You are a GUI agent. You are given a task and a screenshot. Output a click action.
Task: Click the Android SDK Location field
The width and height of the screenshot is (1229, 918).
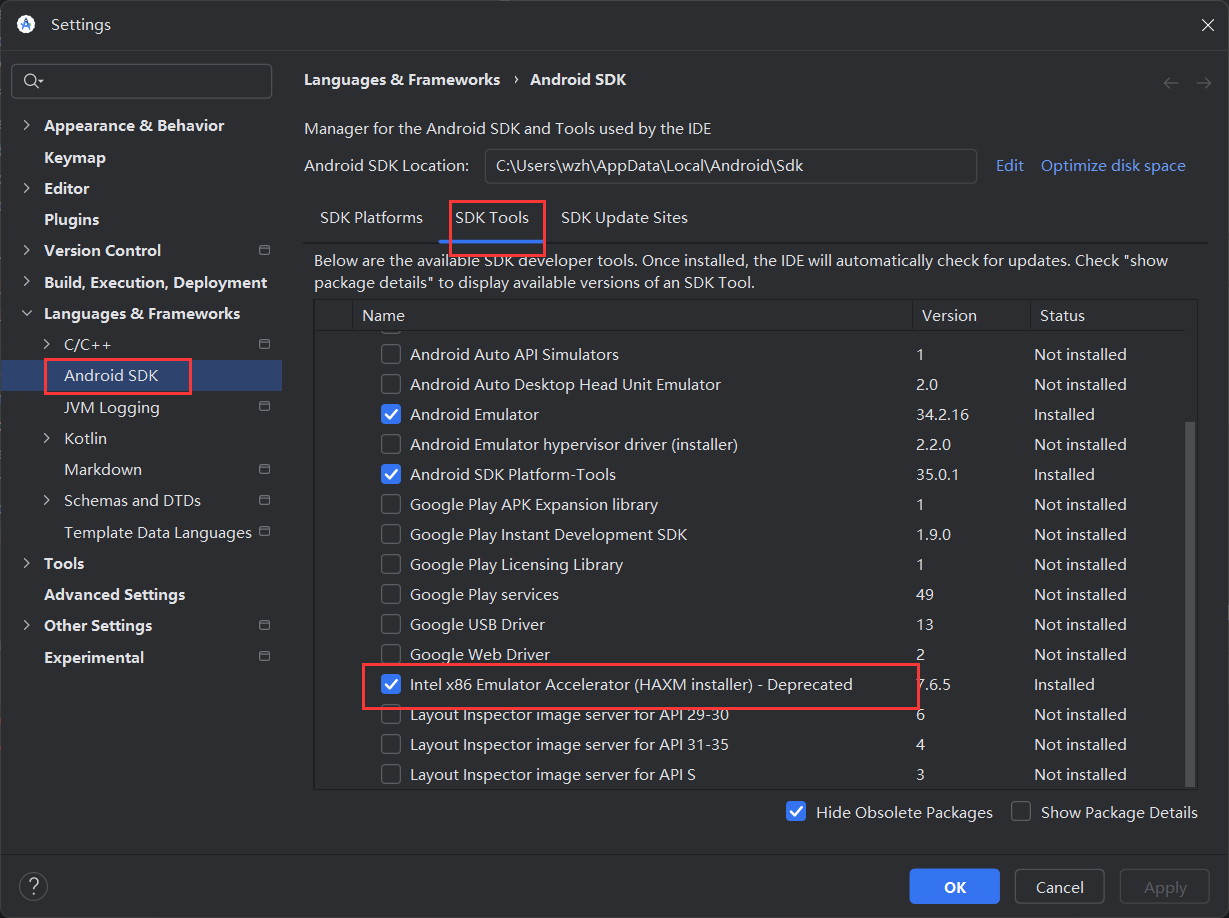730,166
